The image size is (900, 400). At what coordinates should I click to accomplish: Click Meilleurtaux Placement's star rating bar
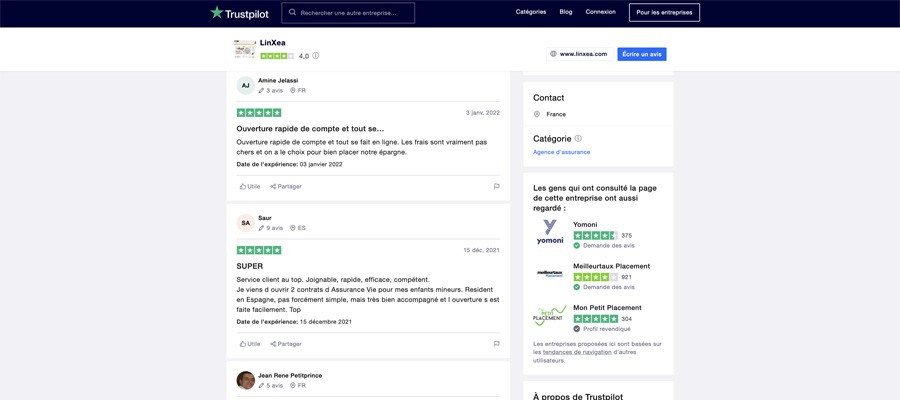(x=595, y=277)
